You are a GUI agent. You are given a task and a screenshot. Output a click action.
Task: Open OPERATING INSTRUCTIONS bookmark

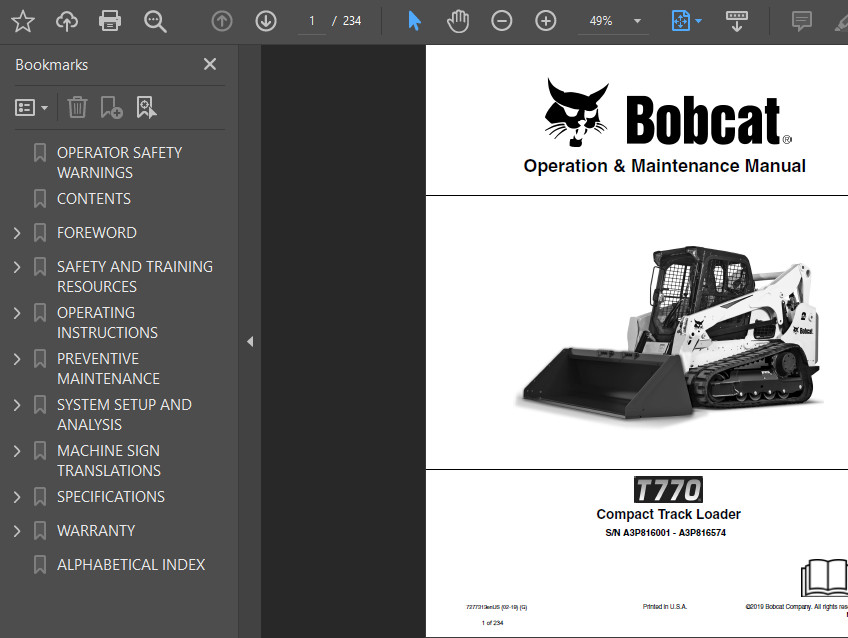click(107, 322)
